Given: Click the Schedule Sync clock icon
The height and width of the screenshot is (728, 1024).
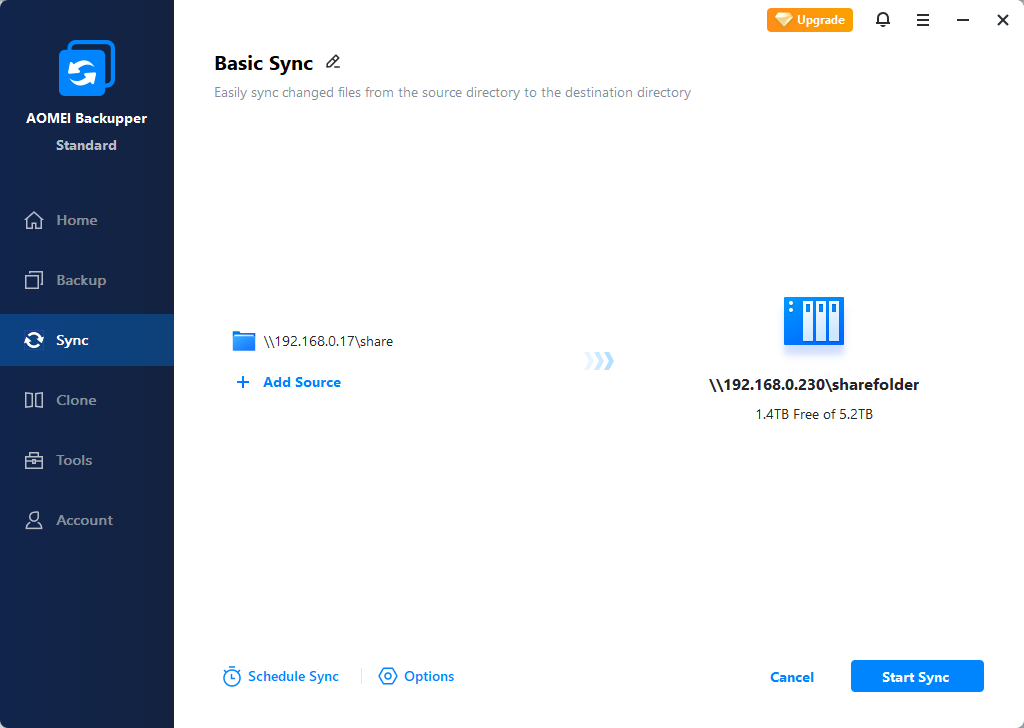Looking at the screenshot, I should [x=232, y=677].
